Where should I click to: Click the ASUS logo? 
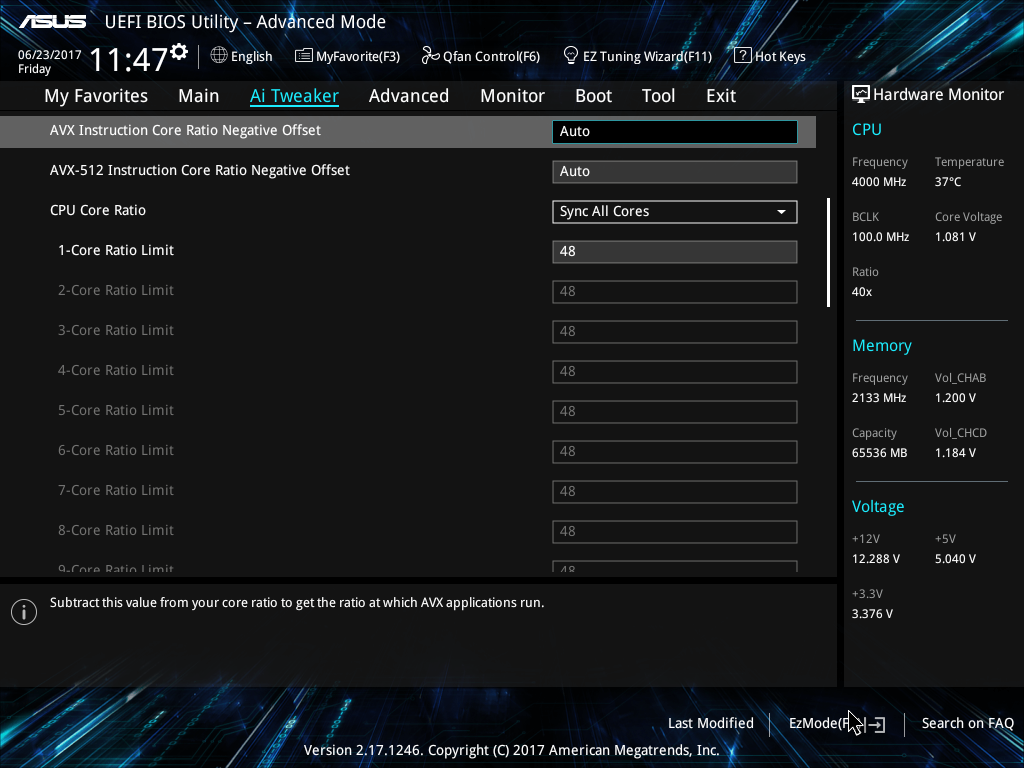pyautogui.click(x=52, y=22)
